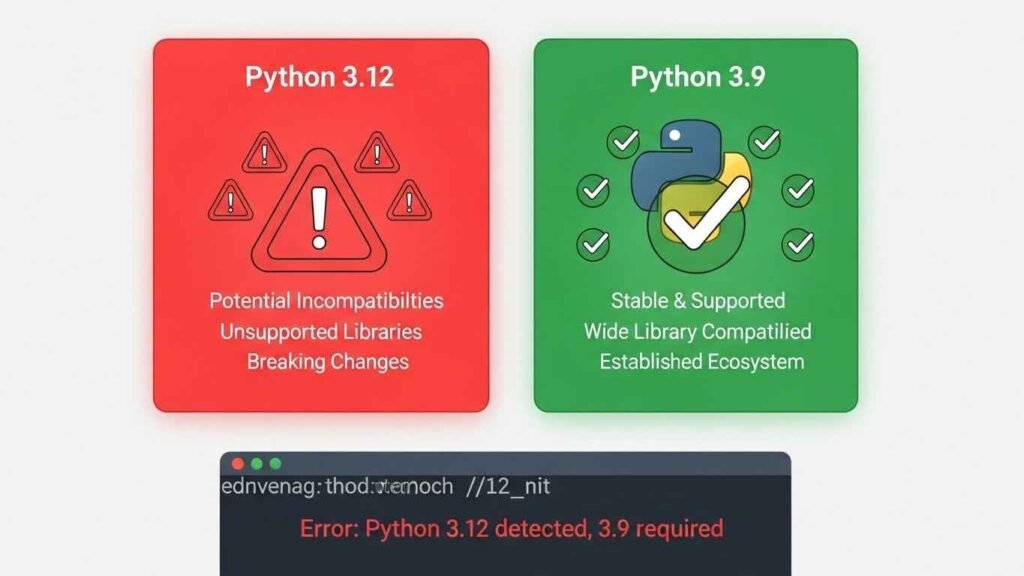Click the top-left green check circle

click(624, 142)
